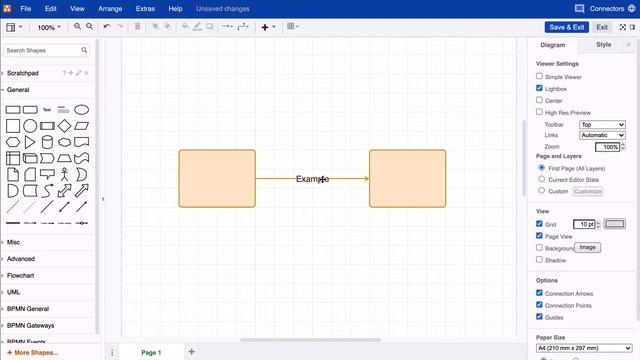
Task: Select the cylinder shape in General
Action: [47, 142]
